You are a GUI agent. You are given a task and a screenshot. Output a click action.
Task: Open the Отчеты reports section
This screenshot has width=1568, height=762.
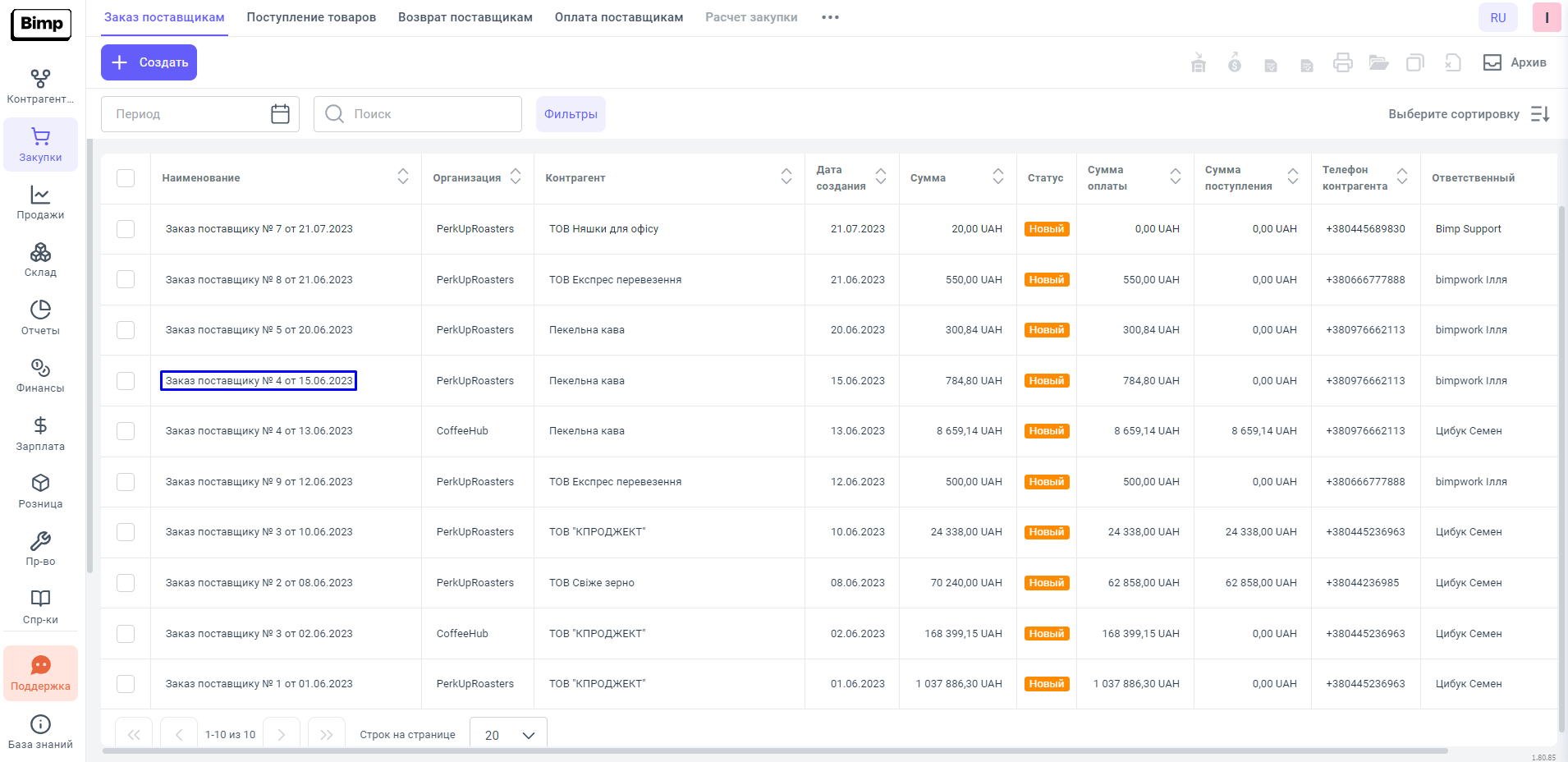click(40, 318)
